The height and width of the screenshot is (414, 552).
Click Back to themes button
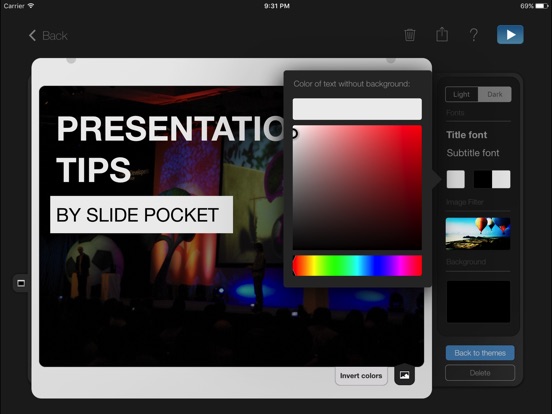480,353
